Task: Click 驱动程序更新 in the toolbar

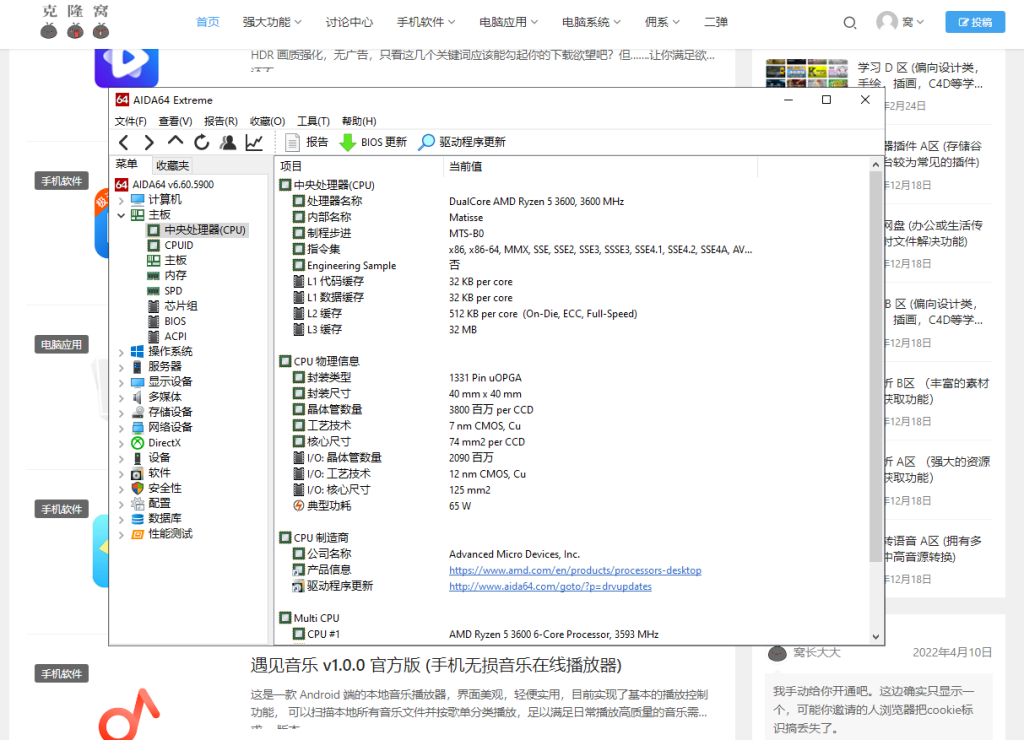Action: click(462, 142)
